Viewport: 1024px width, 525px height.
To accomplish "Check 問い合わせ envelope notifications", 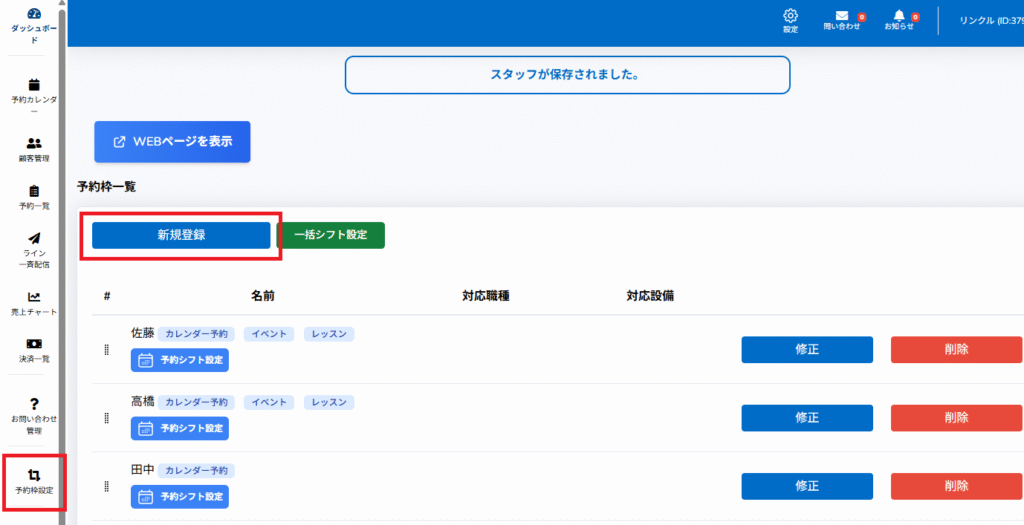I will [841, 16].
